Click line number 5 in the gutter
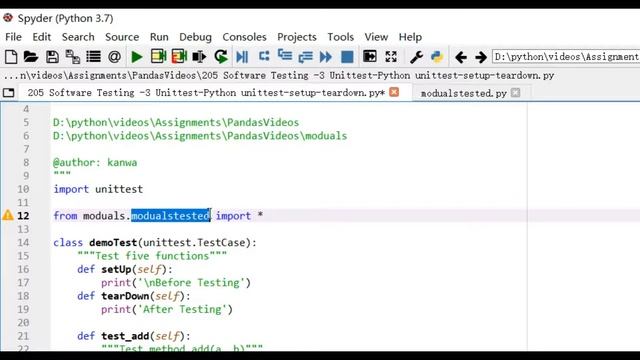Viewport: 640px width, 360px height. (x=26, y=122)
